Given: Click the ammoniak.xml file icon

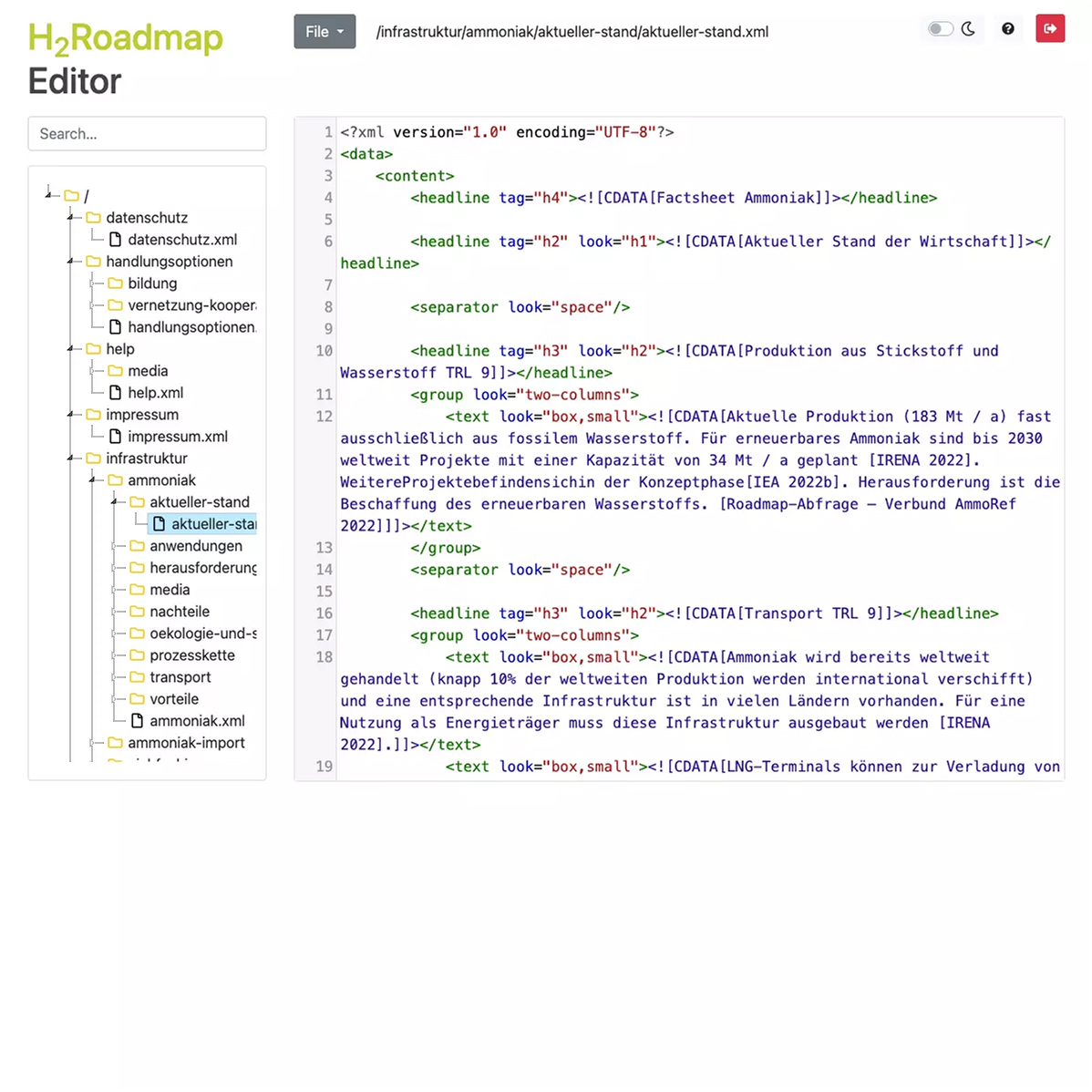Looking at the screenshot, I should (138, 721).
